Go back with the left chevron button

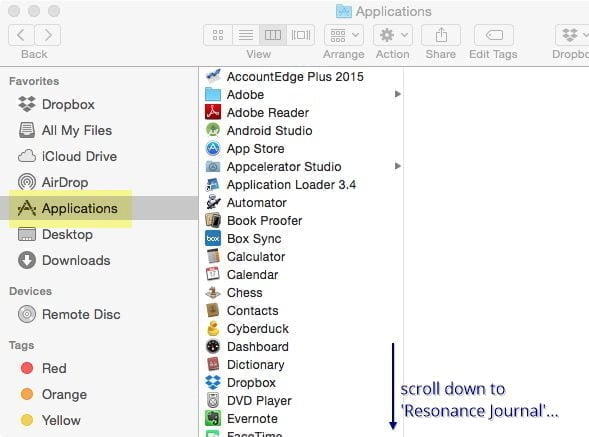[21, 35]
